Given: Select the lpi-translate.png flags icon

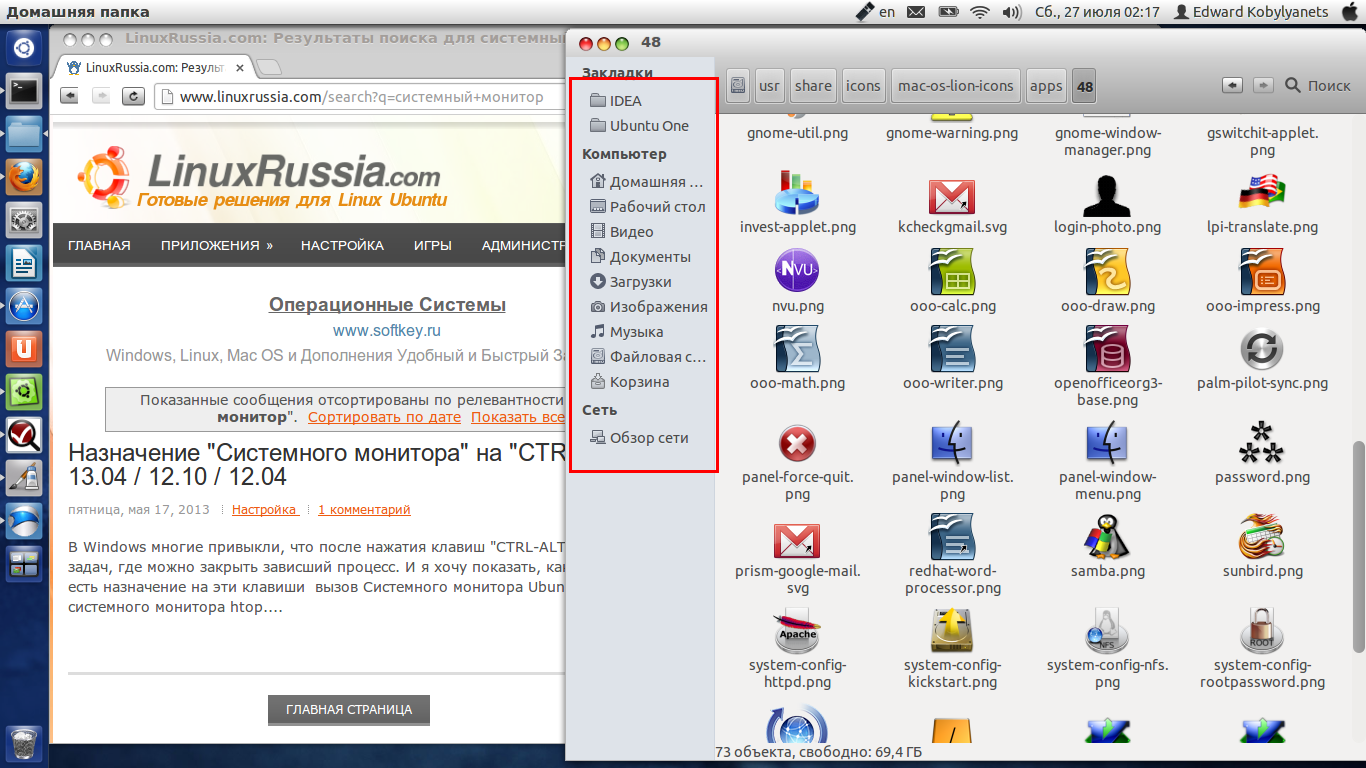Looking at the screenshot, I should coord(1262,193).
